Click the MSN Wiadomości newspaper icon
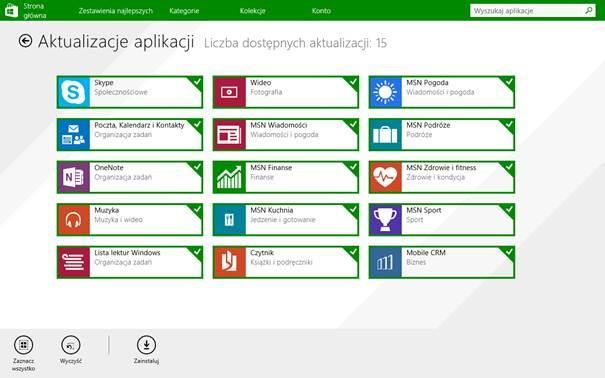The height and width of the screenshot is (378, 605). (x=230, y=135)
